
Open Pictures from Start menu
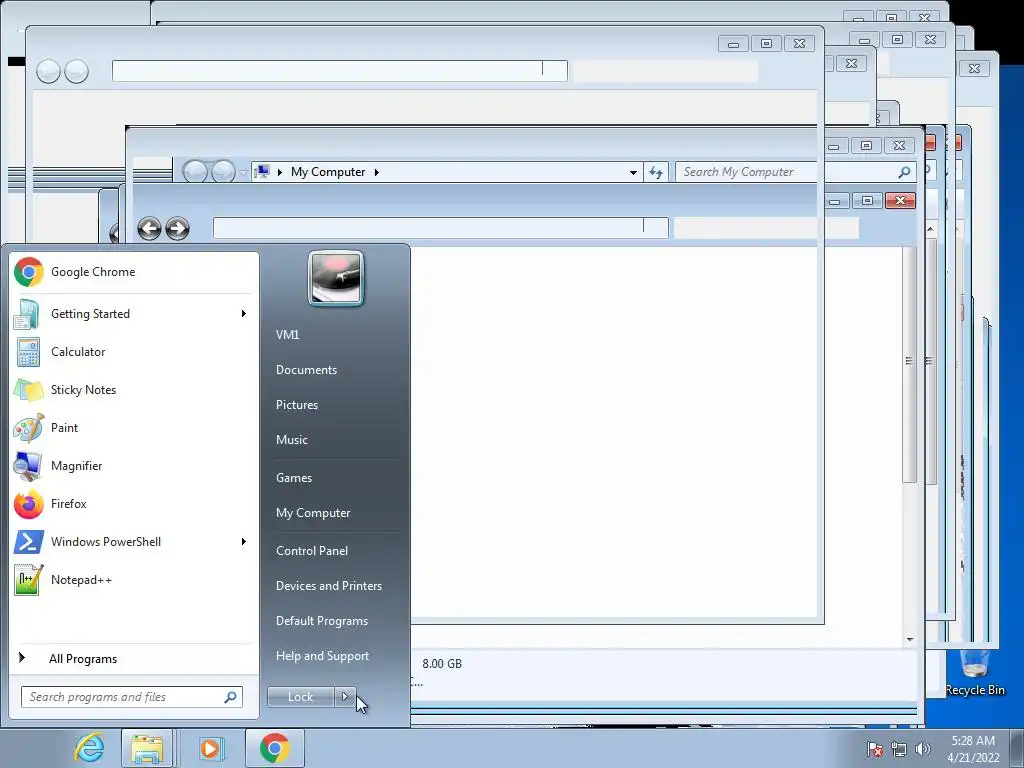(296, 405)
